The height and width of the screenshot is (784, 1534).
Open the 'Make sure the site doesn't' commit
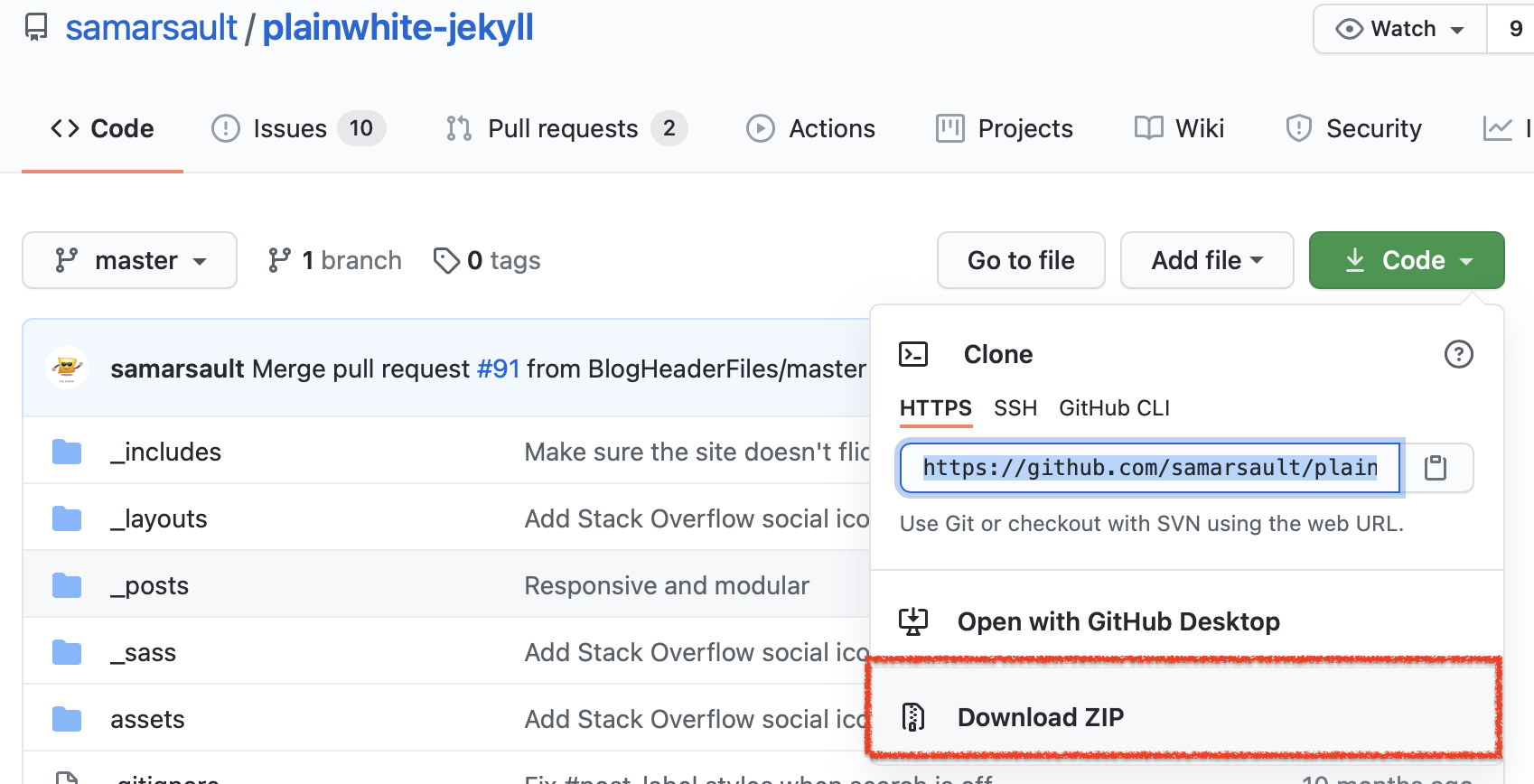697,452
